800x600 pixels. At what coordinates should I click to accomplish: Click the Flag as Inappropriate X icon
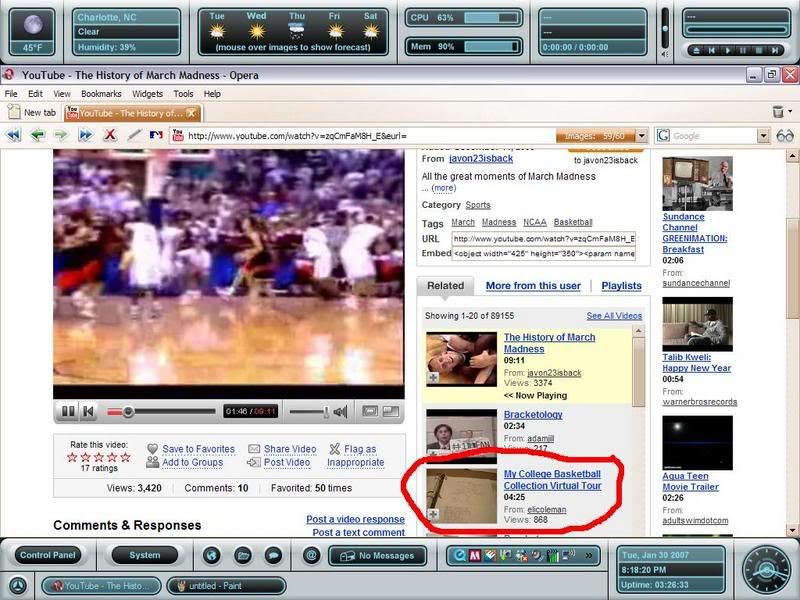pyautogui.click(x=335, y=449)
